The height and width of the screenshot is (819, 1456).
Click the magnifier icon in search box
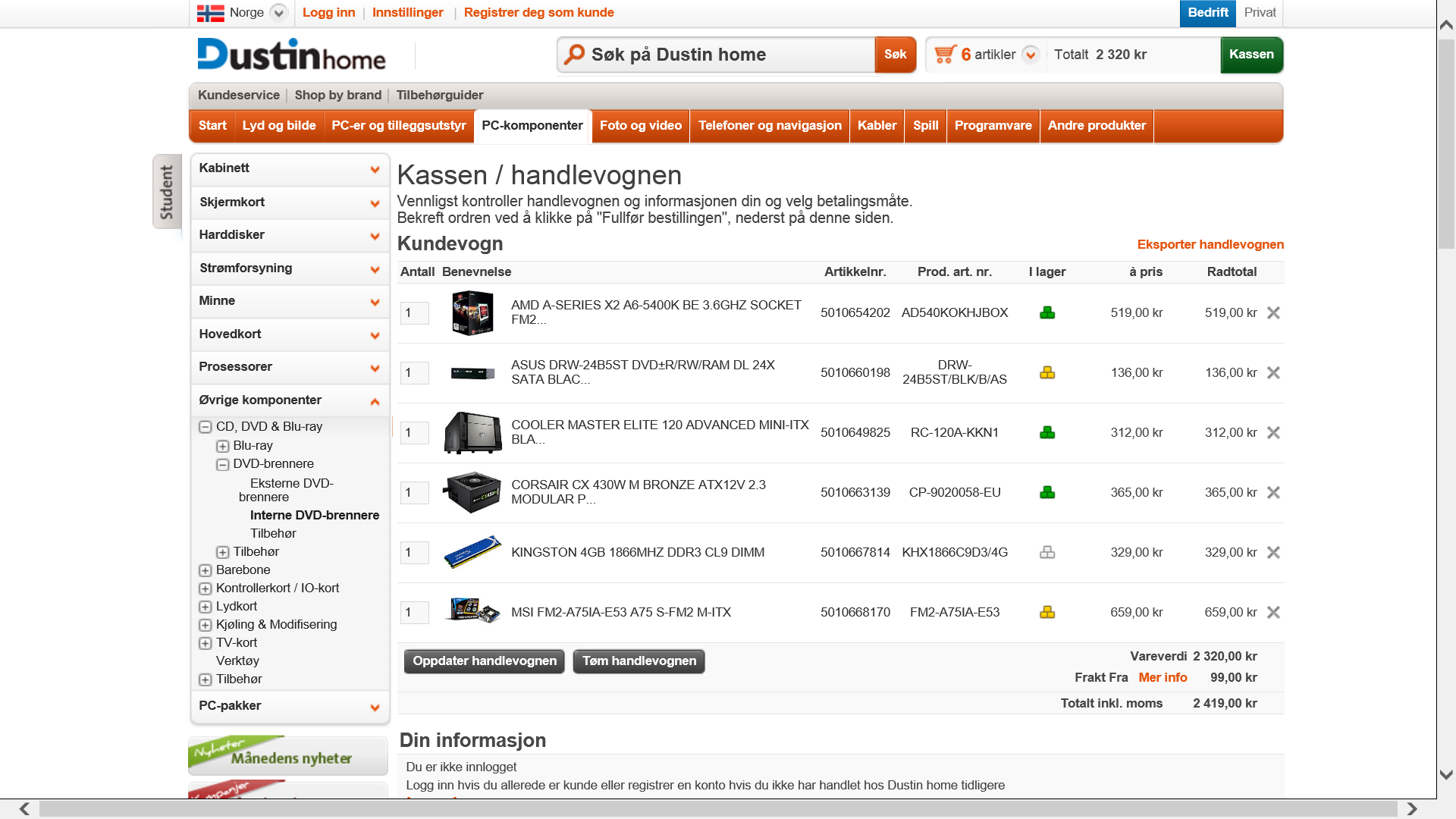point(574,55)
